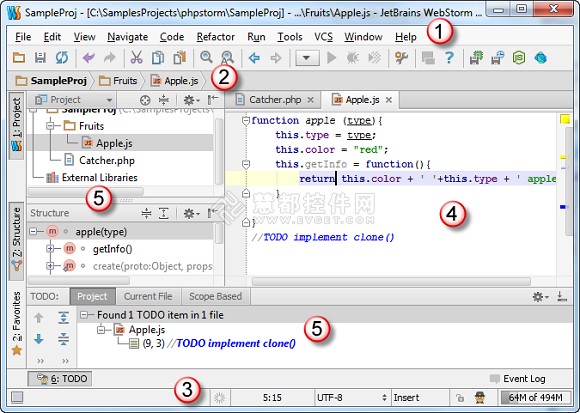This screenshot has height=413, width=580.
Task: Click the Paste clipboard icon
Action: point(180,58)
